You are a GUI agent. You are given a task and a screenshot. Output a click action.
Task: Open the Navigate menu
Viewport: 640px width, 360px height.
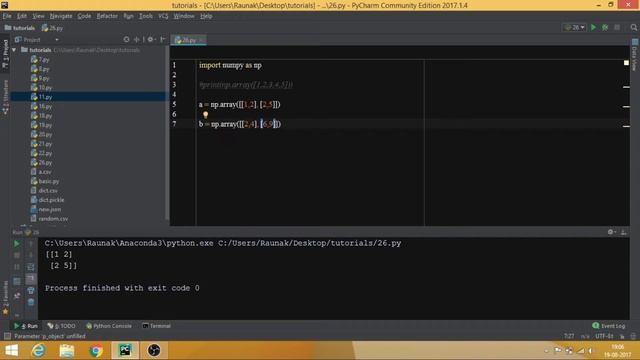point(61,16)
